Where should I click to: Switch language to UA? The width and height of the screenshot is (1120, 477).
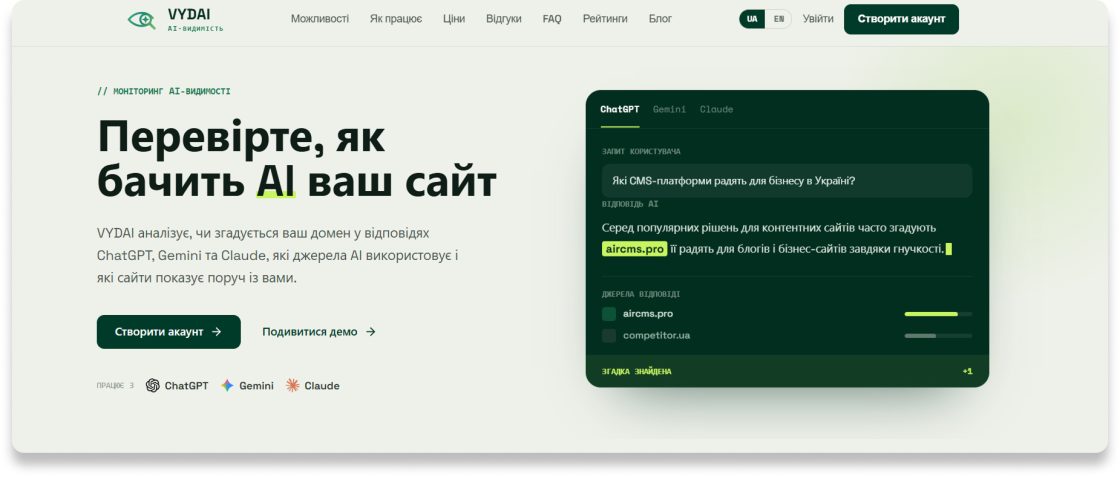coord(752,19)
